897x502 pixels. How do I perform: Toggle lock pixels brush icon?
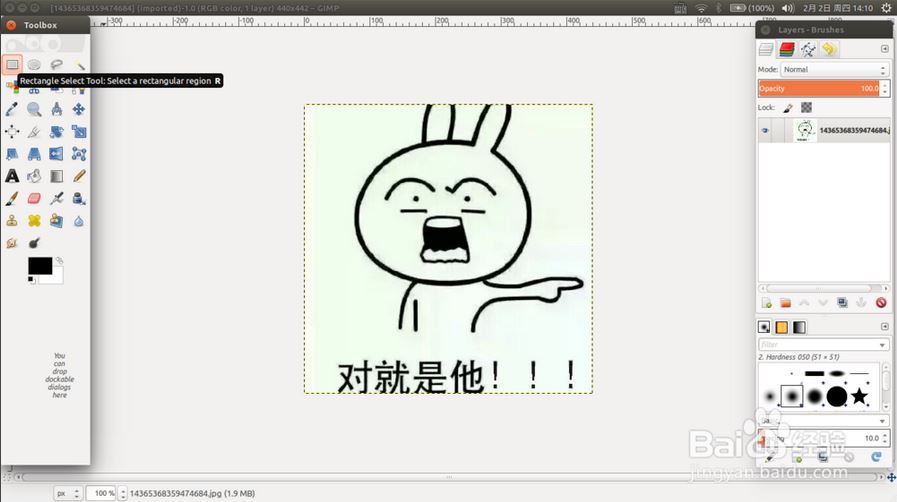[x=788, y=107]
